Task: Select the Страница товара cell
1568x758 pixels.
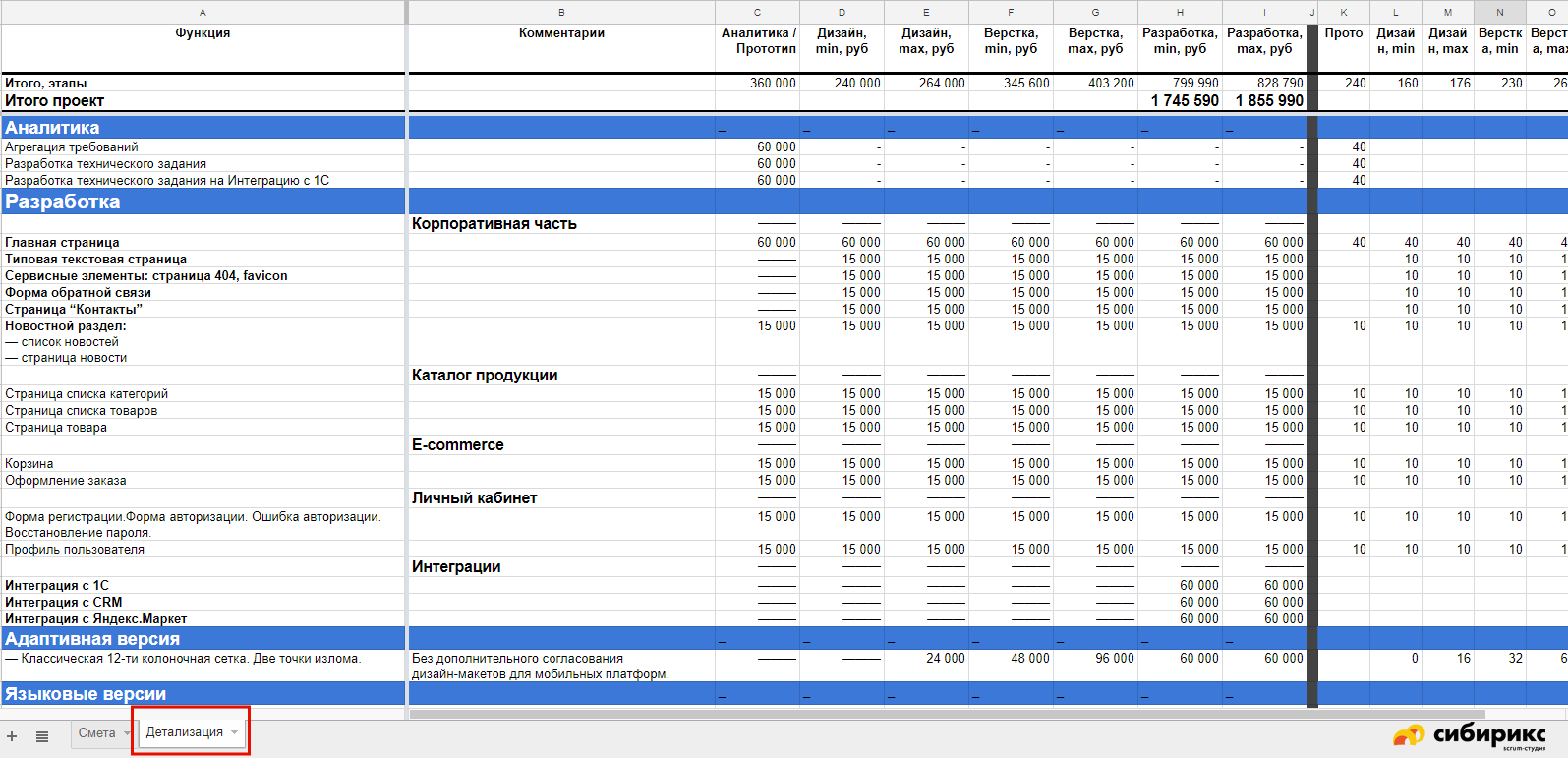Action: click(203, 427)
